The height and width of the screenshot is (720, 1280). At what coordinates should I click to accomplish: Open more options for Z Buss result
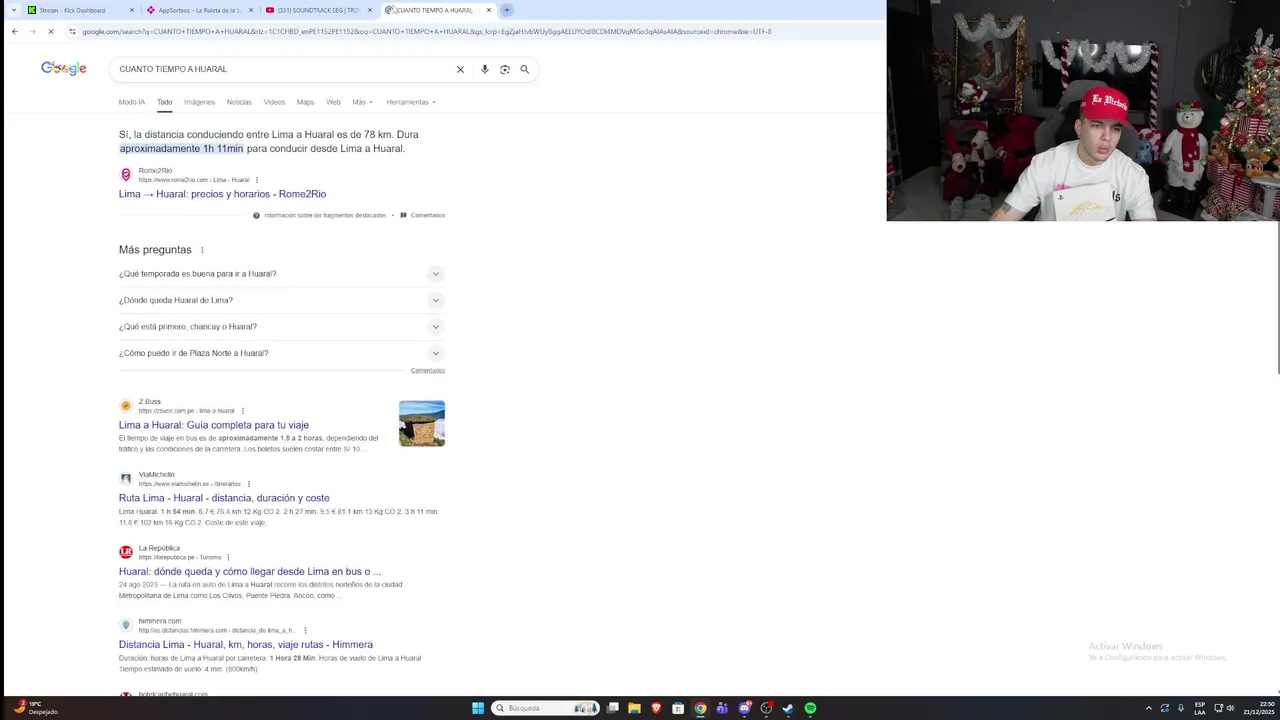[242, 411]
